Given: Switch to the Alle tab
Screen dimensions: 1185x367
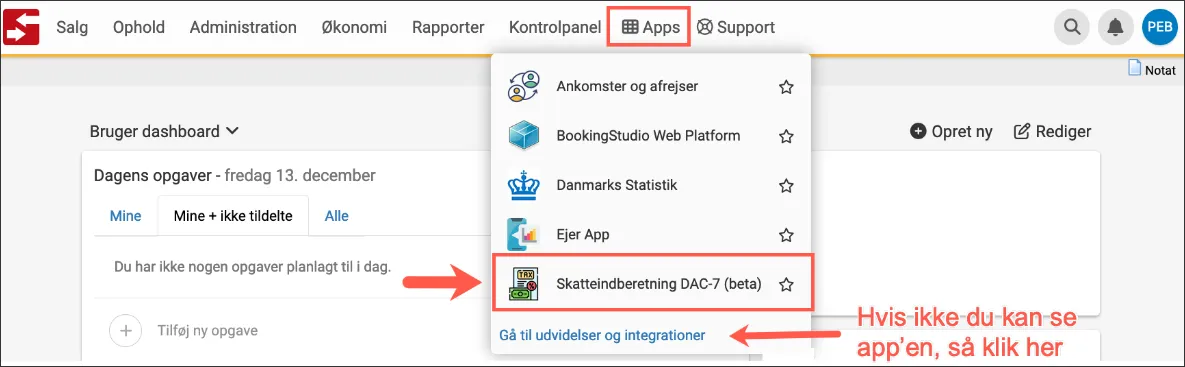Looking at the screenshot, I should 336,216.
